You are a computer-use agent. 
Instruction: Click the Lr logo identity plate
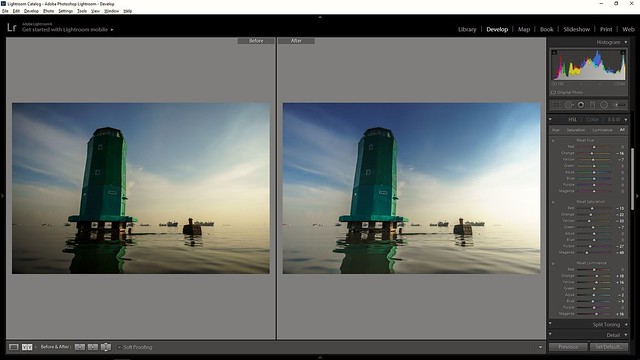[x=11, y=27]
